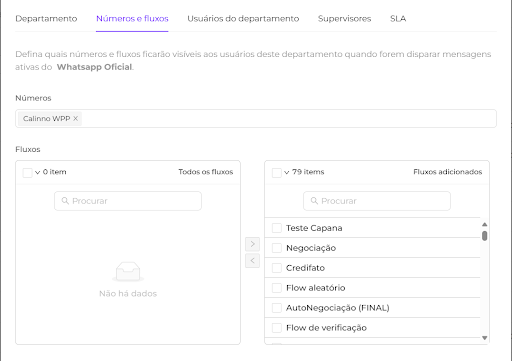This screenshot has height=361, width=512.
Task: Click the move-left arrow transfer button
Action: (x=252, y=260)
